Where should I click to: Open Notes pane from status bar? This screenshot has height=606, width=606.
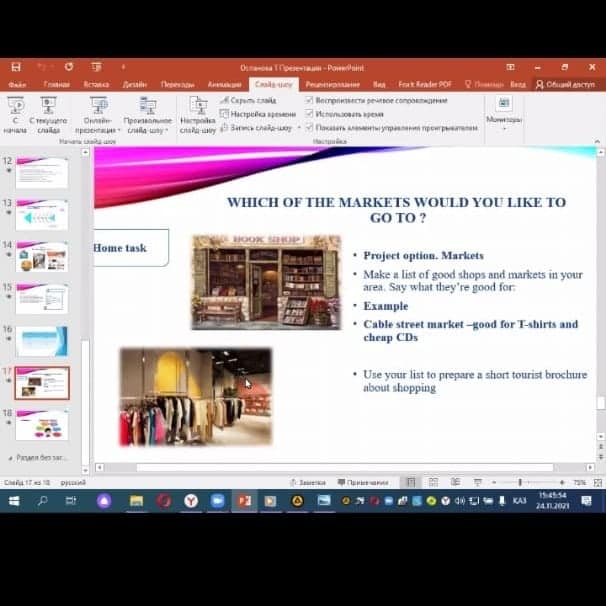coord(307,482)
